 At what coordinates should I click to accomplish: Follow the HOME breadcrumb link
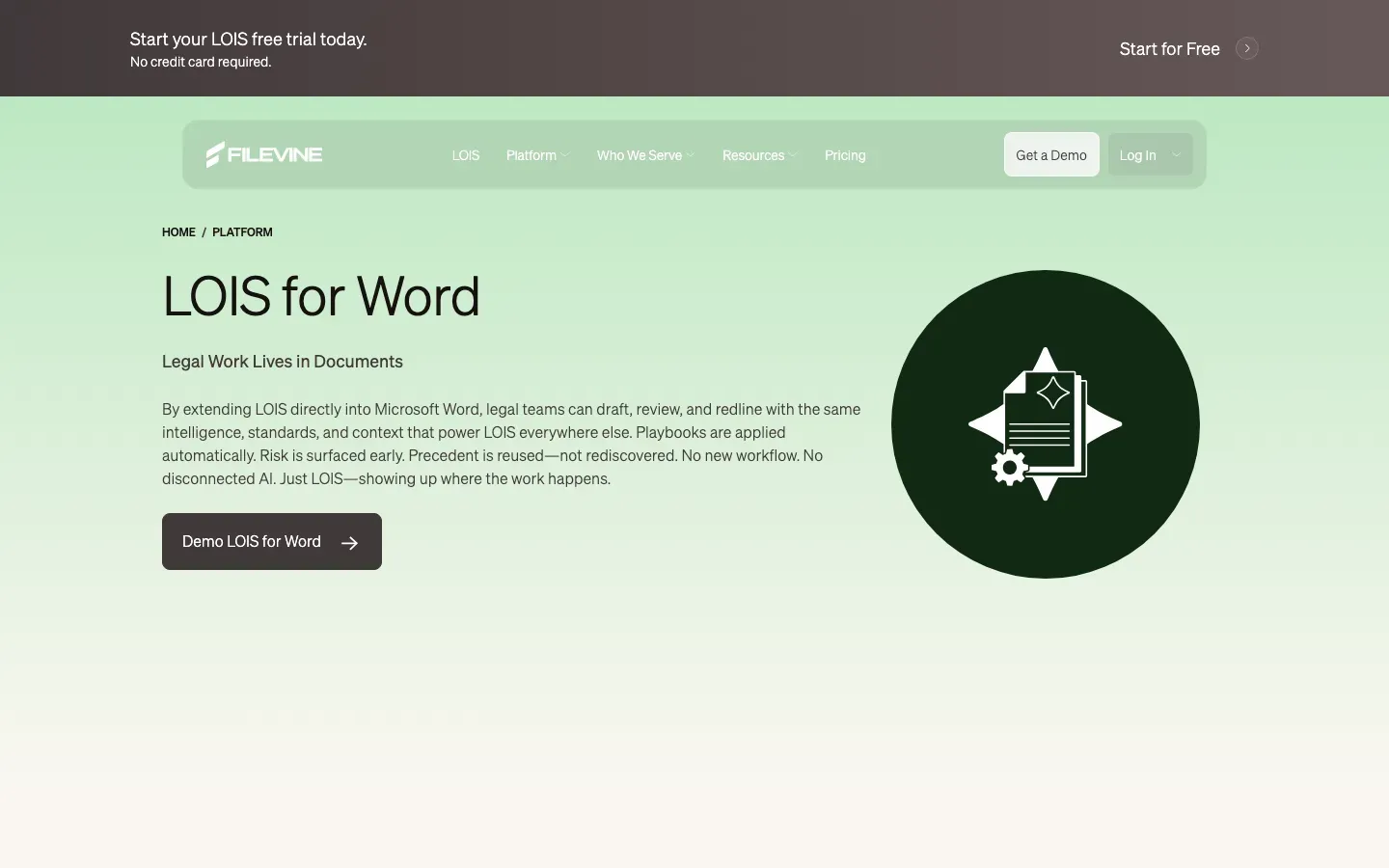coord(178,232)
